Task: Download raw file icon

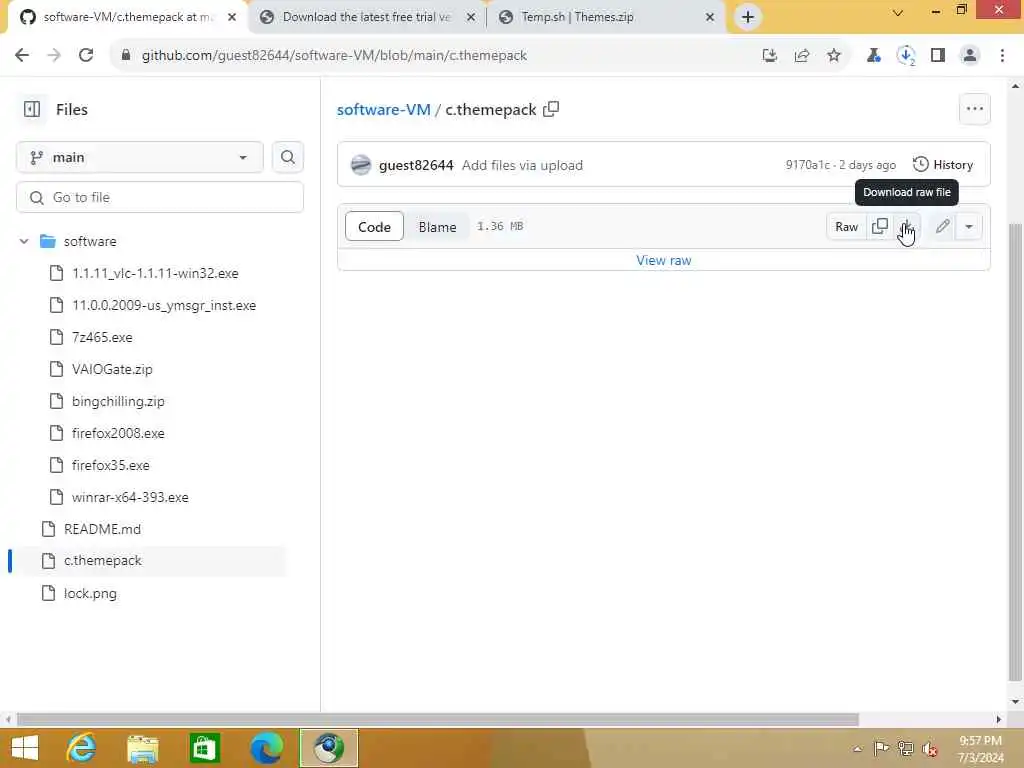Action: pyautogui.click(x=906, y=227)
